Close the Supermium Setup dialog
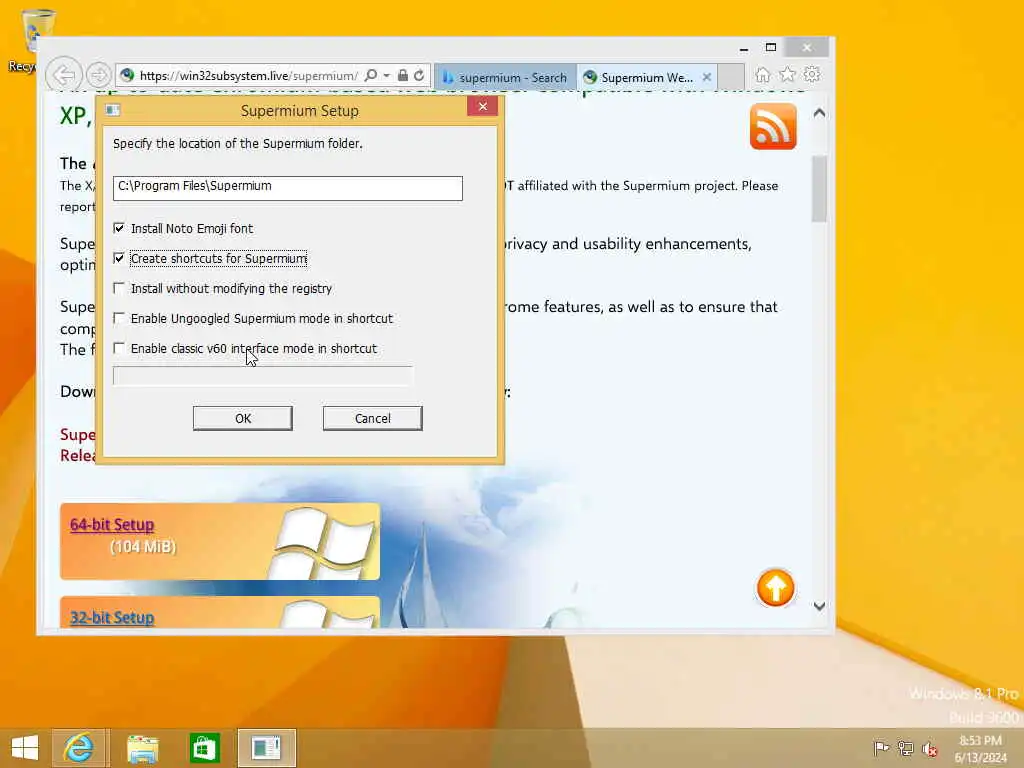Viewport: 1024px width, 768px height. (483, 106)
